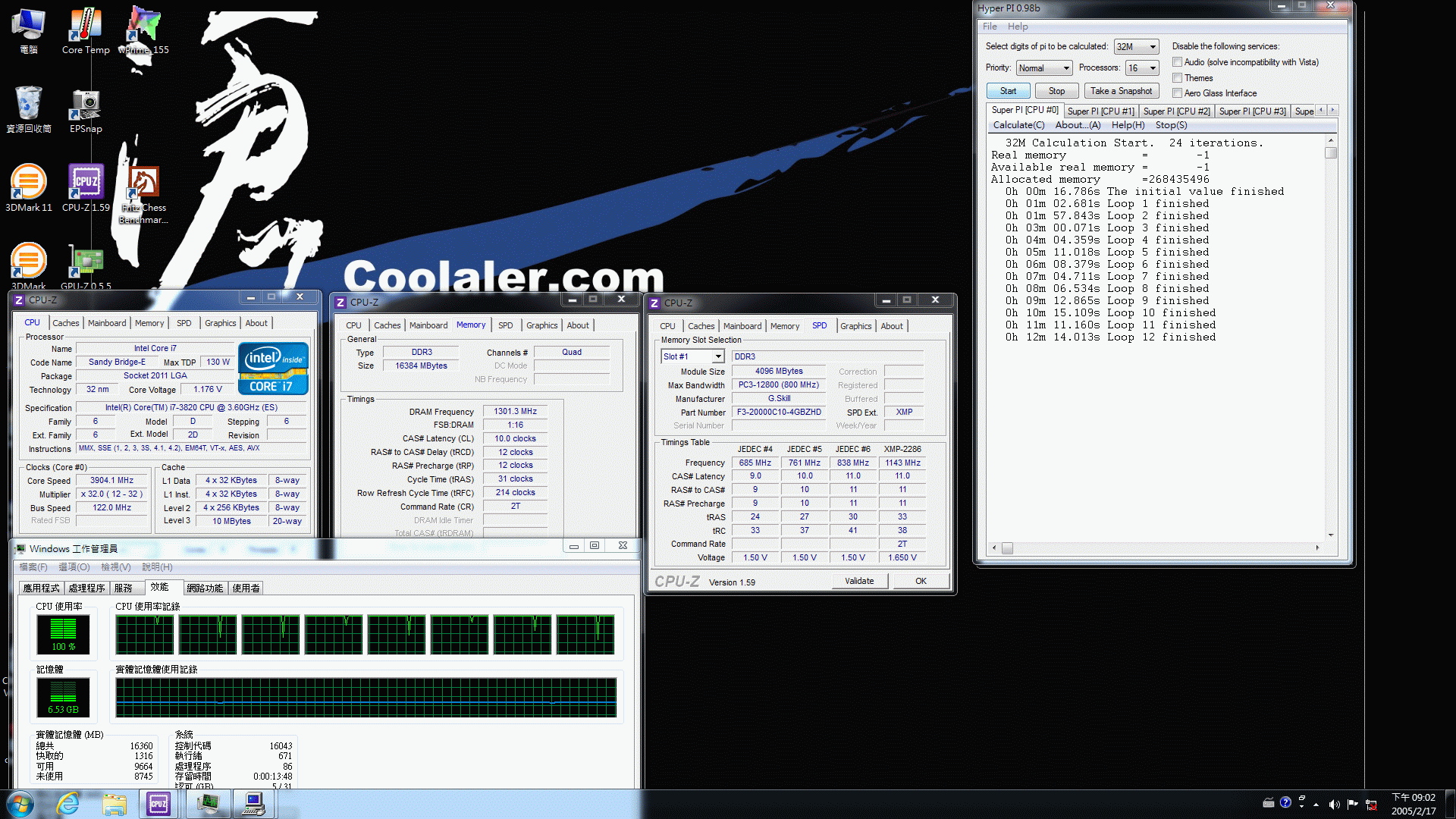The image size is (1456, 819).
Task: Click the keyboard input tray icon
Action: [x=1268, y=802]
